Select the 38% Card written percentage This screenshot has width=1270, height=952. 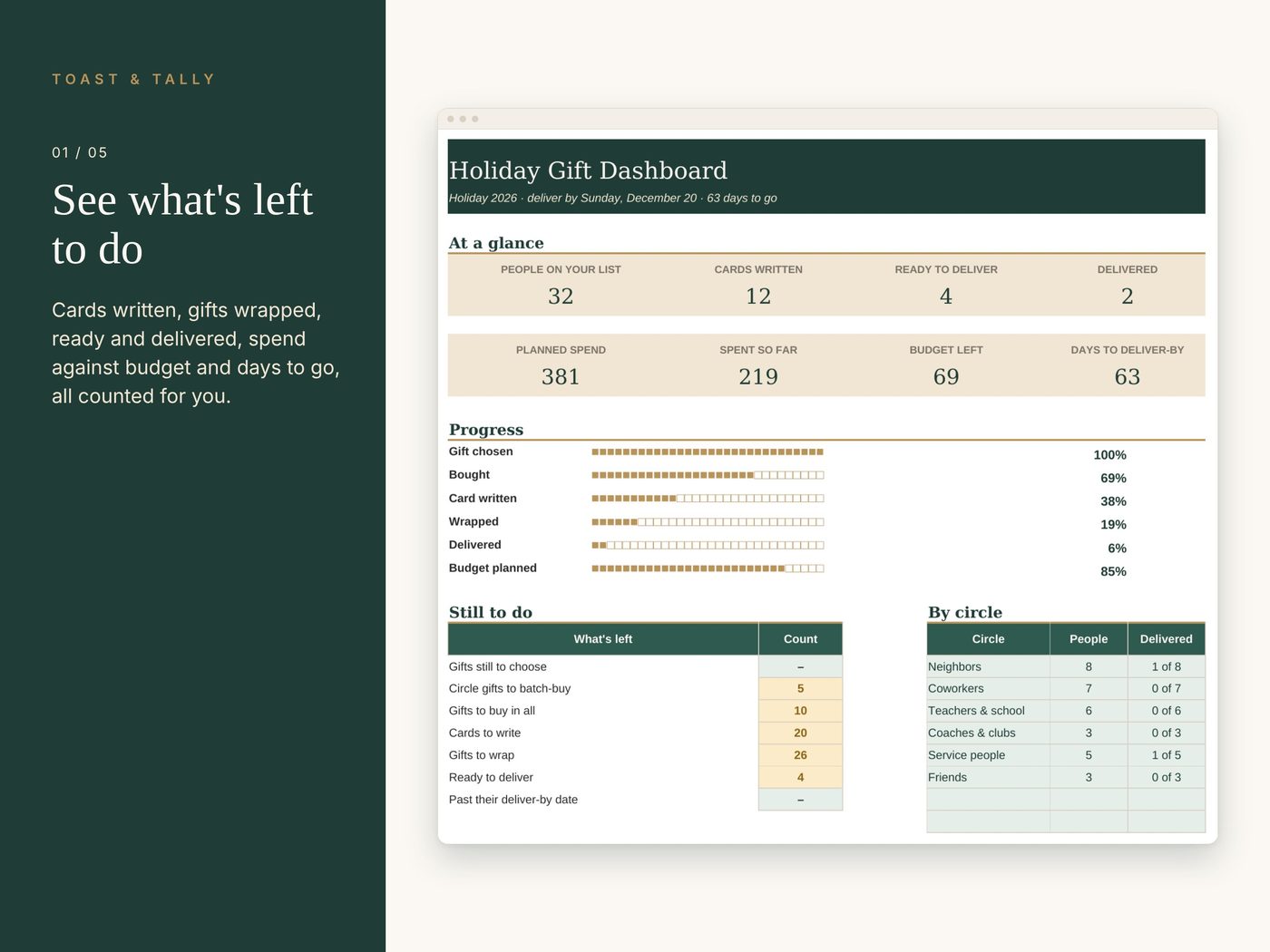click(1113, 501)
